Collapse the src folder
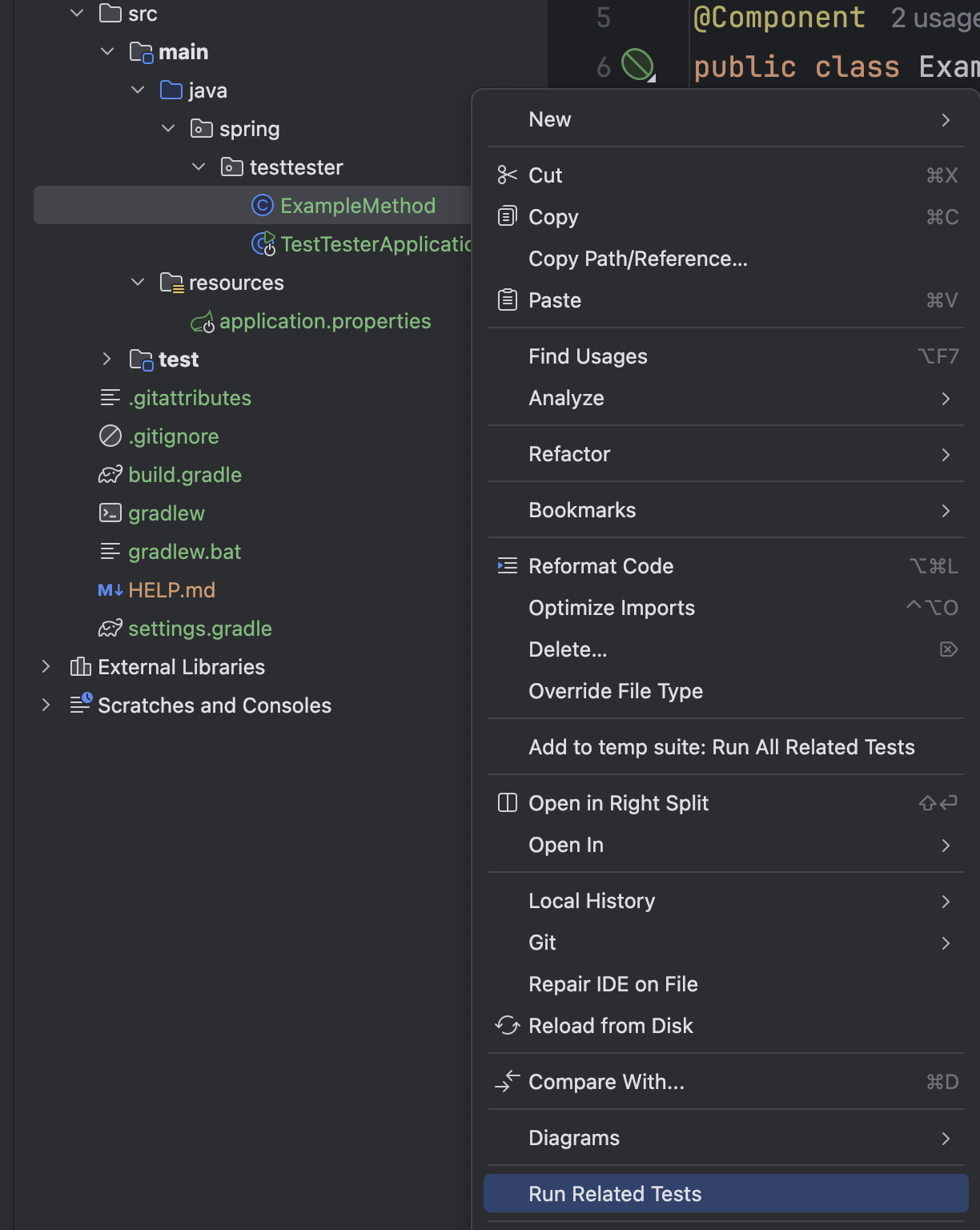 77,14
